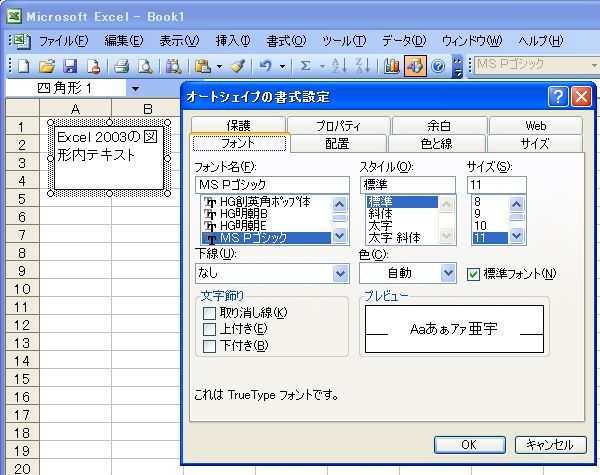Click the Research binoculars book icon
Image resolution: width=600 pixels, height=475 pixels.
click(173, 66)
